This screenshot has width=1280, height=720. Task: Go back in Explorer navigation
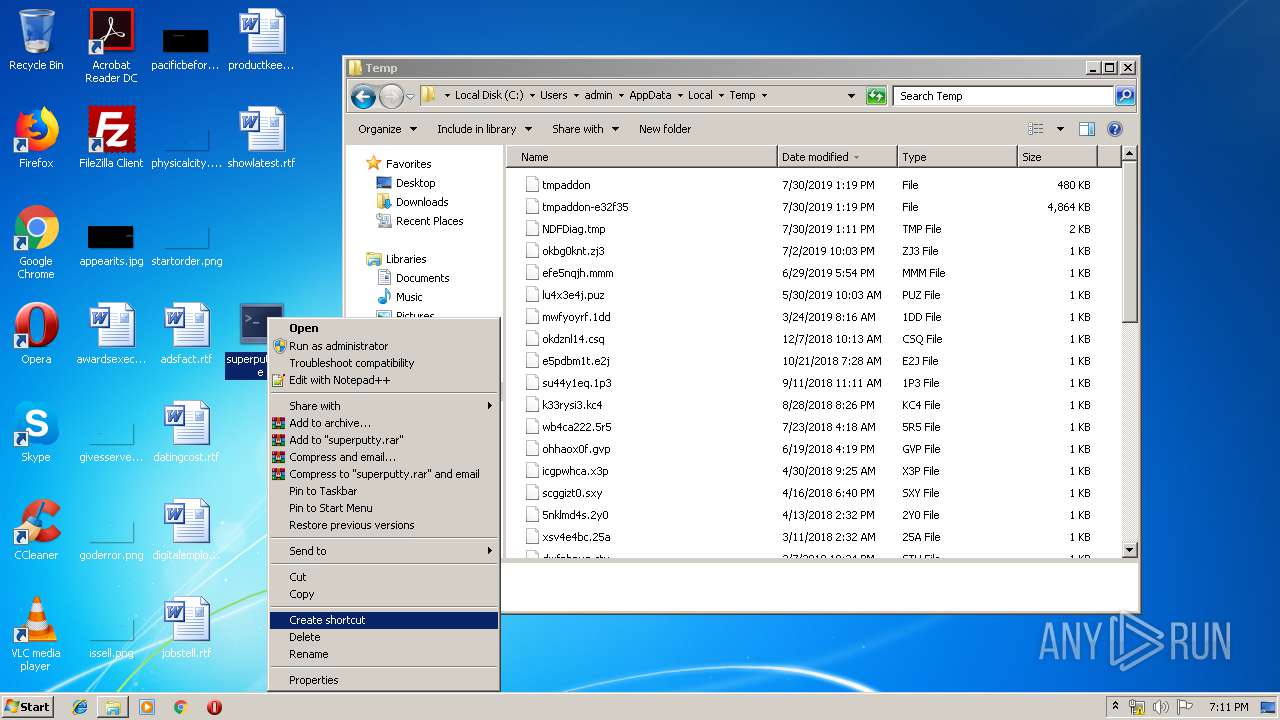[363, 96]
